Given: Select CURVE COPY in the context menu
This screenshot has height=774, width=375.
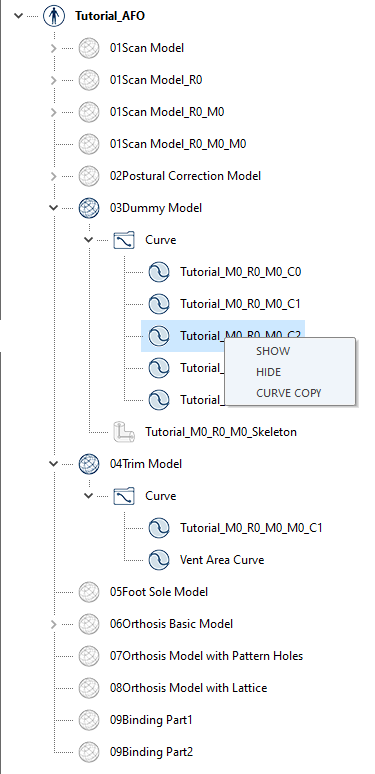Looking at the screenshot, I should (289, 393).
